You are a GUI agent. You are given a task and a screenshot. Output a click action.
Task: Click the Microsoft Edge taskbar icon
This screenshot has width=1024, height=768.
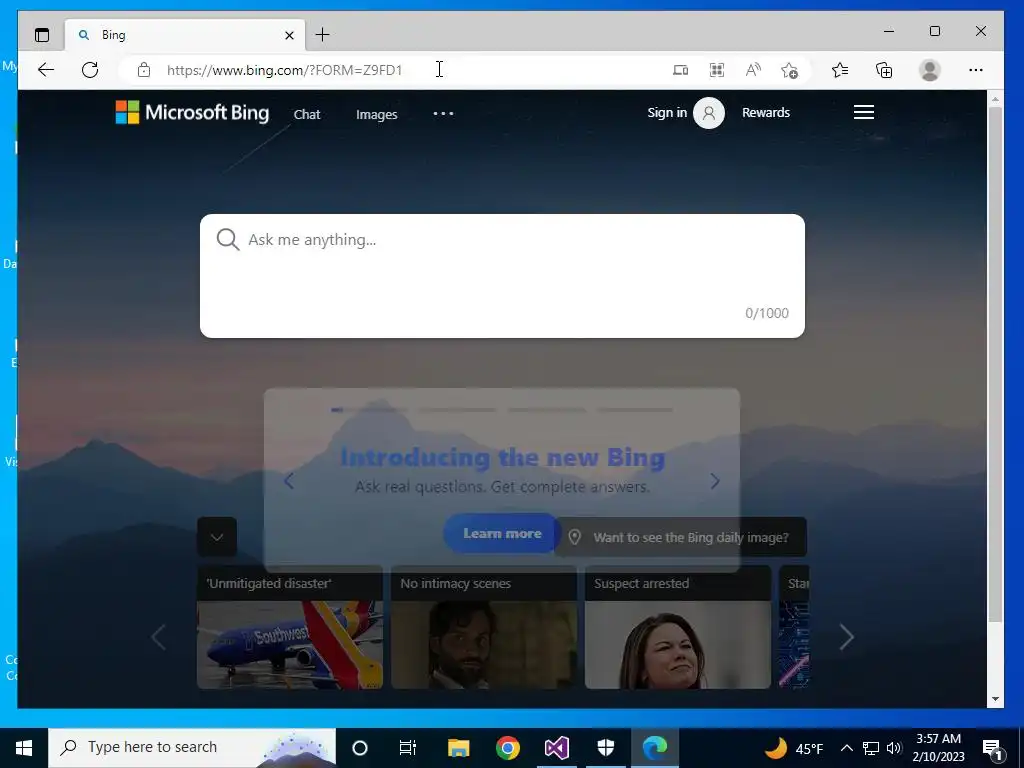pyautogui.click(x=655, y=748)
